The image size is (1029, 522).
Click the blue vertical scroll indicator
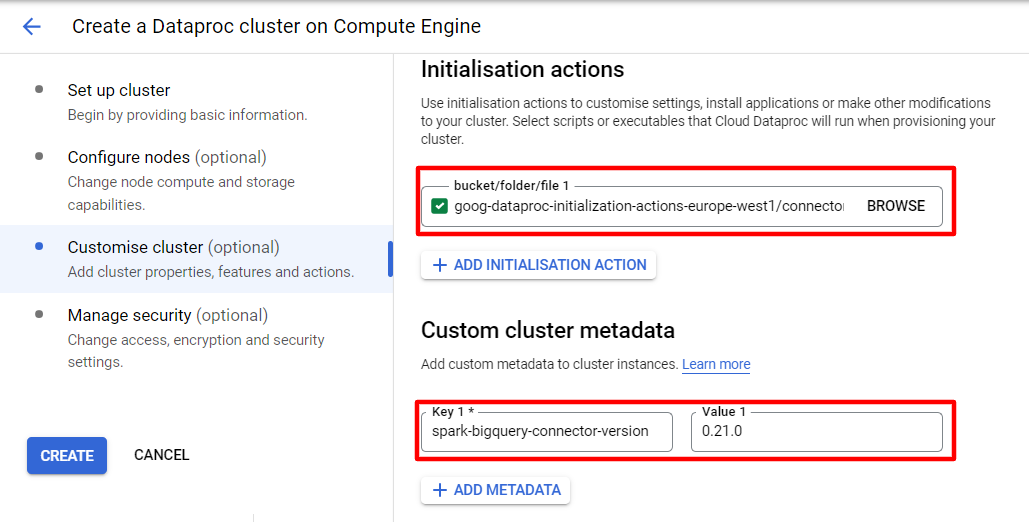[390, 259]
